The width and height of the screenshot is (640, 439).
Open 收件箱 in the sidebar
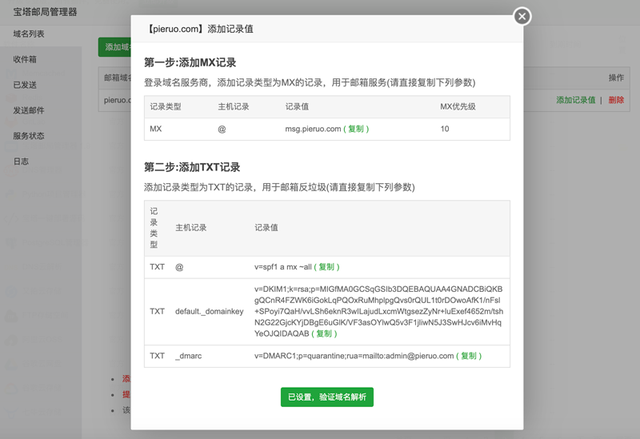24,59
